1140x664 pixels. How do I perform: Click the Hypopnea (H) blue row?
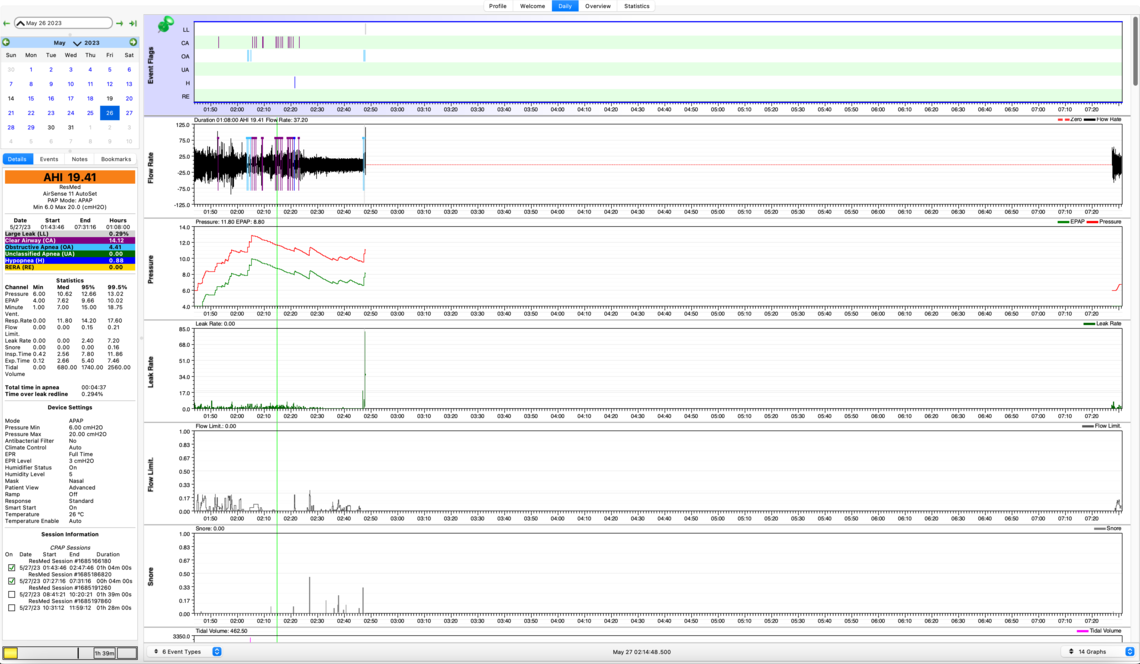point(70,260)
